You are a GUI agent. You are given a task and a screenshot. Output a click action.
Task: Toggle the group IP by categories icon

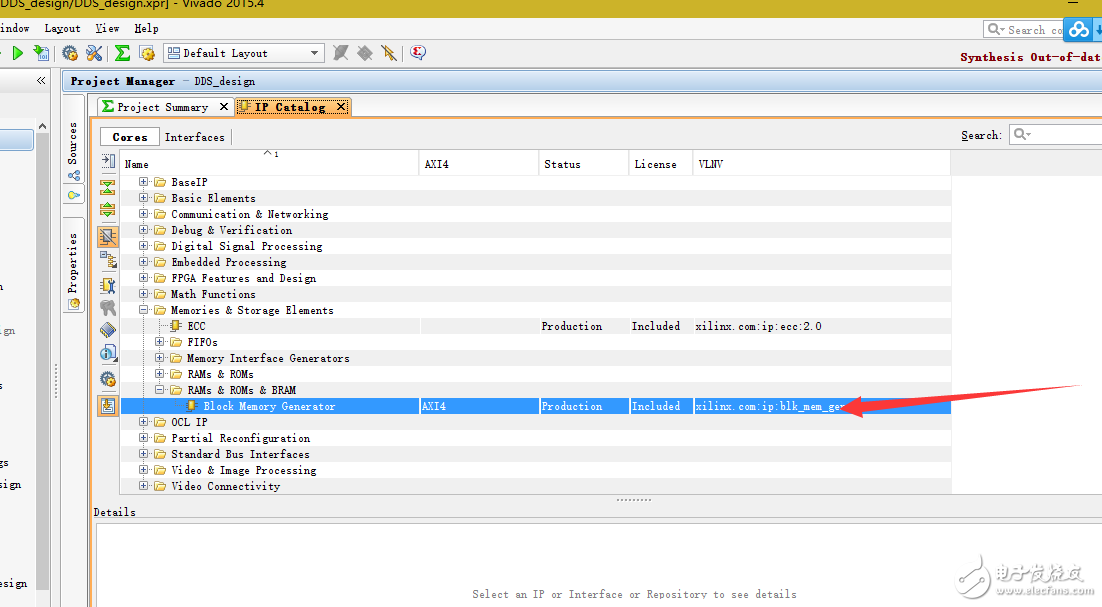tap(107, 258)
